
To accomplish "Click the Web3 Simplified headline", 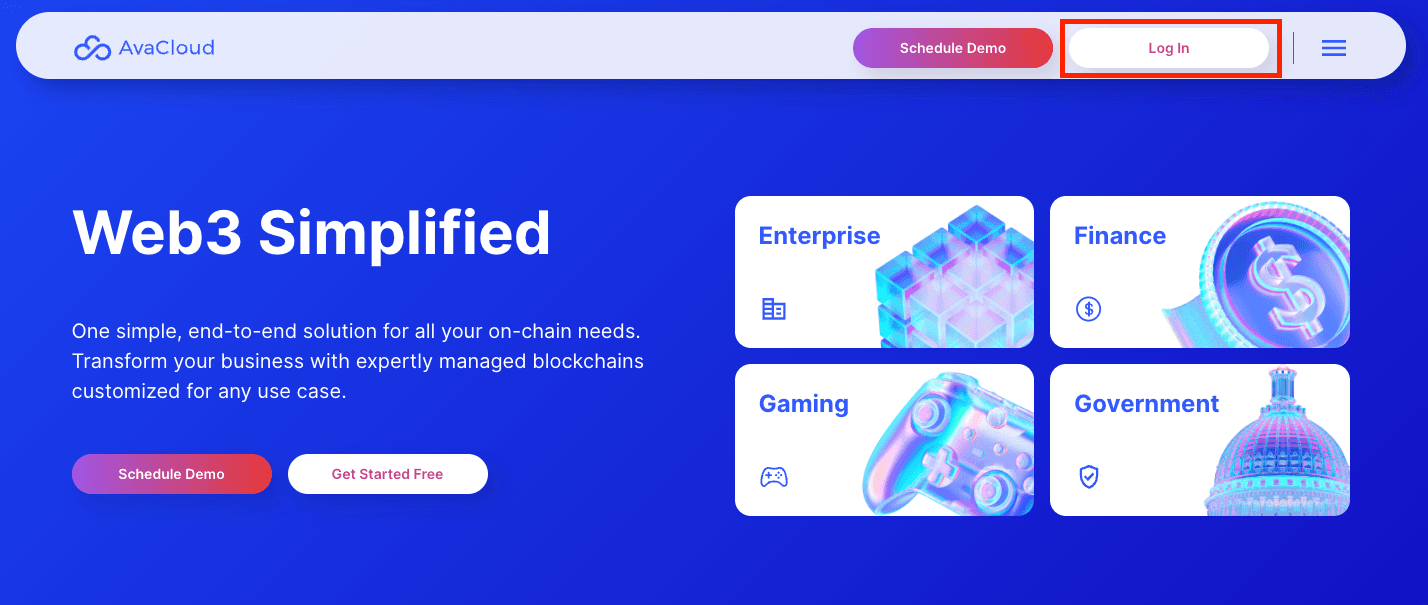I will [311, 232].
